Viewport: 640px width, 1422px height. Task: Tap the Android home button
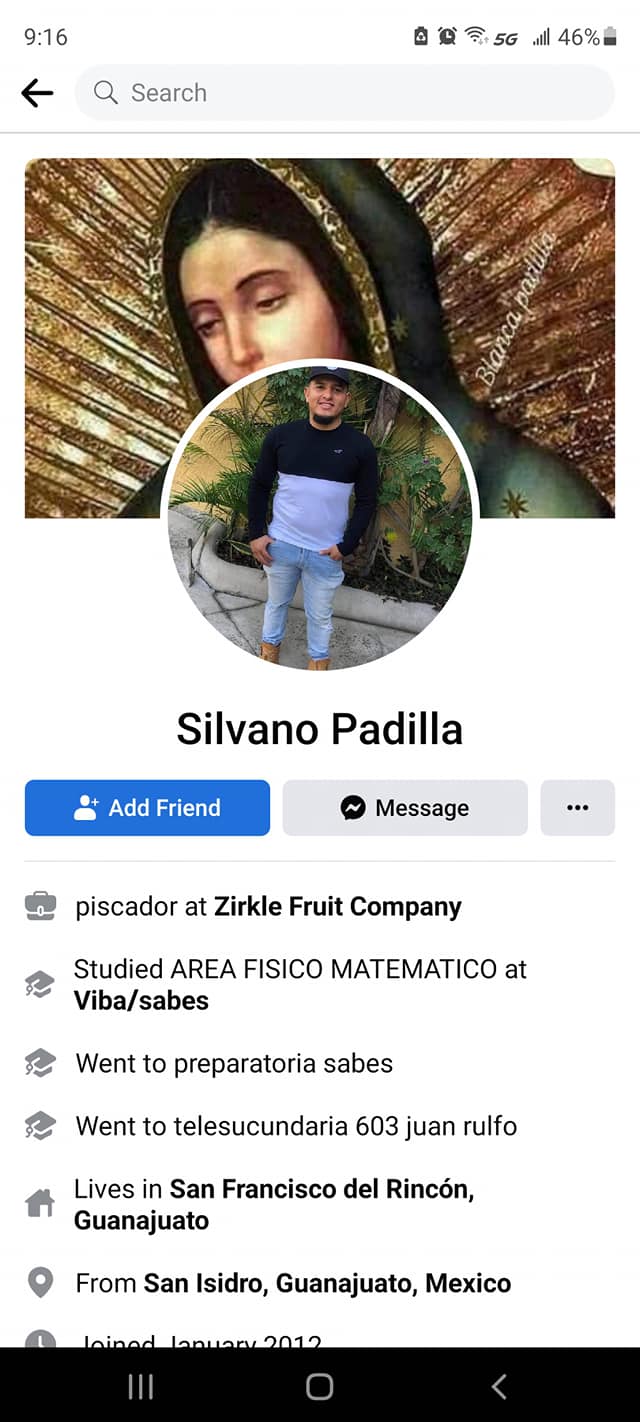(x=320, y=1386)
